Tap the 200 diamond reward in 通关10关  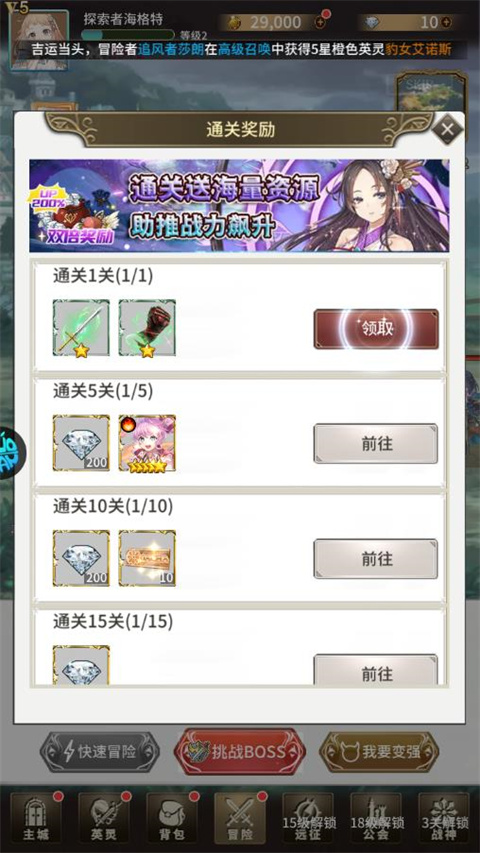(81, 558)
